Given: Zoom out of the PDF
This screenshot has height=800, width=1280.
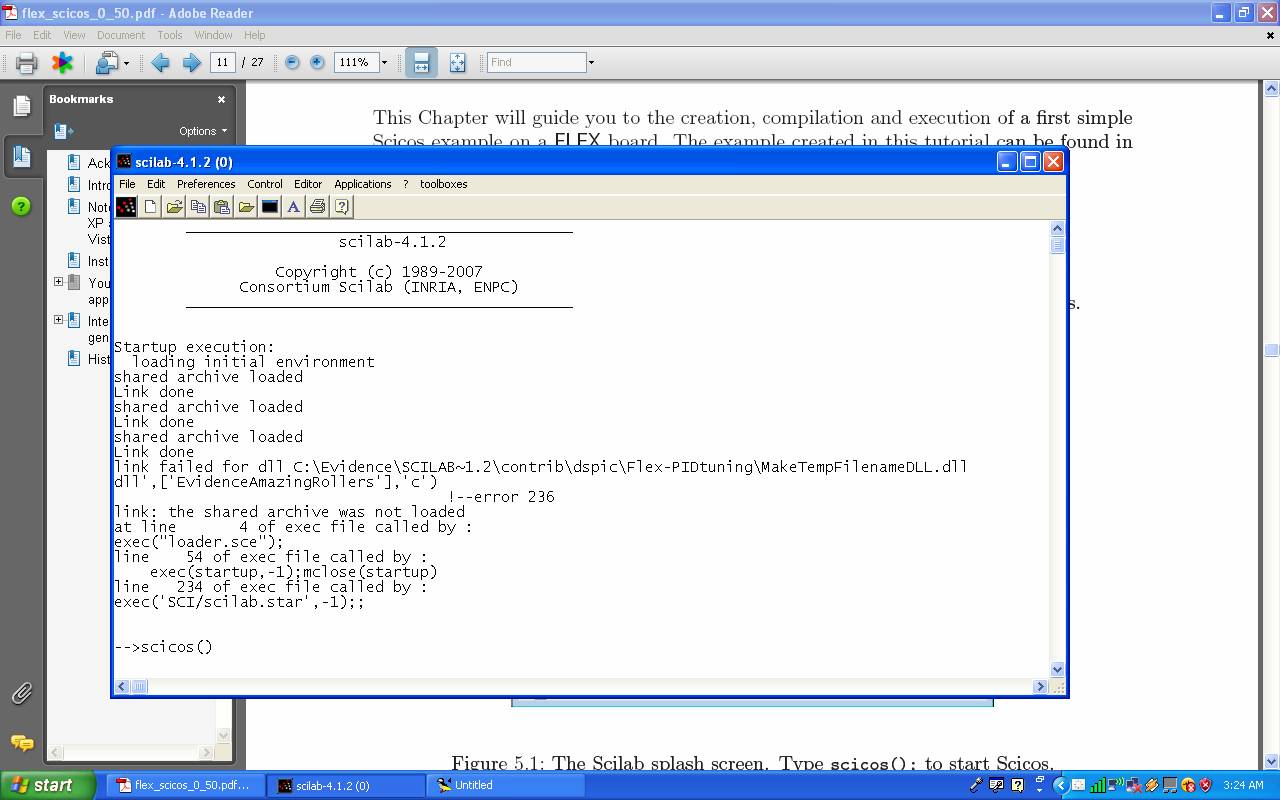Looking at the screenshot, I should pos(292,62).
